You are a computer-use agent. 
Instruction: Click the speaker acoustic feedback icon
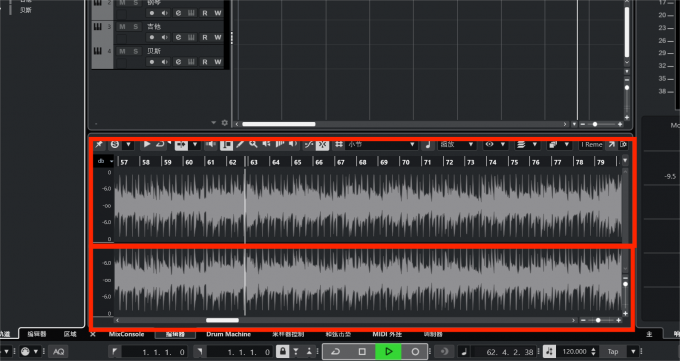tap(211, 144)
